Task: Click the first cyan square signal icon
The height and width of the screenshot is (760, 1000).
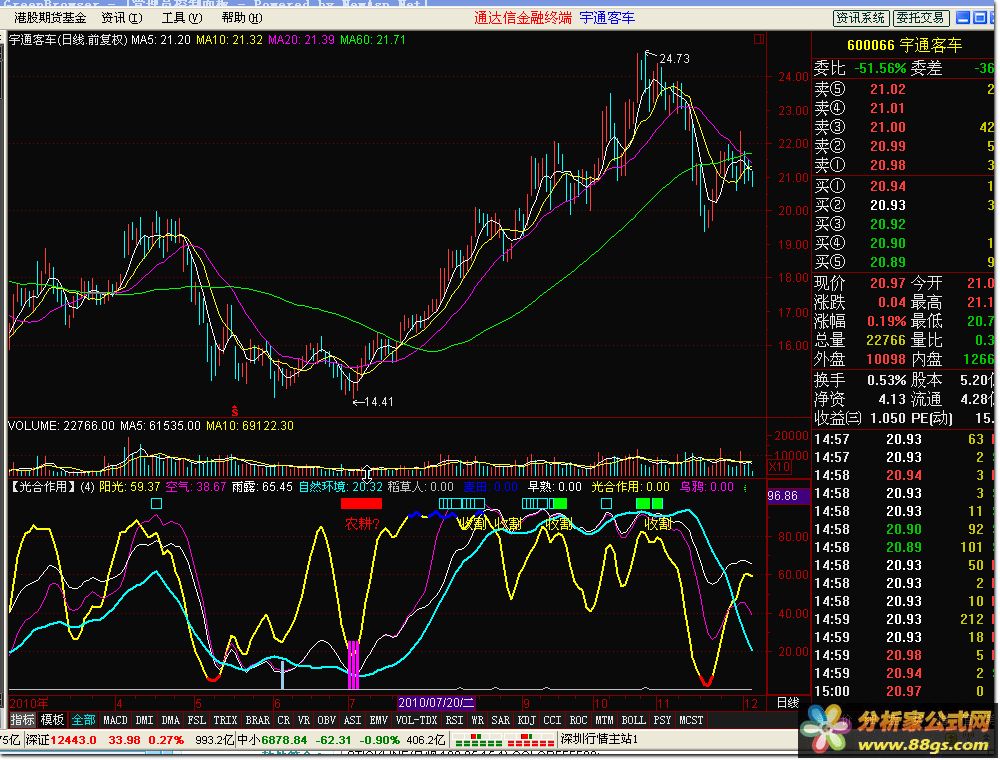Action: pyautogui.click(x=156, y=504)
